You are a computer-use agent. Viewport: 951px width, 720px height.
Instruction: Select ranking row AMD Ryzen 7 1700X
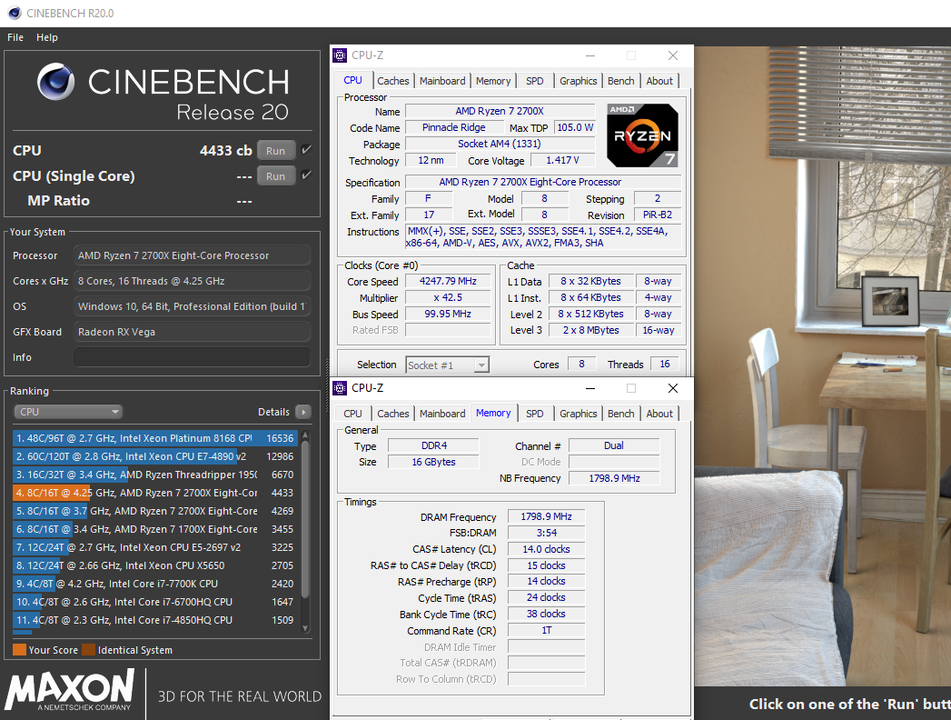click(155, 529)
